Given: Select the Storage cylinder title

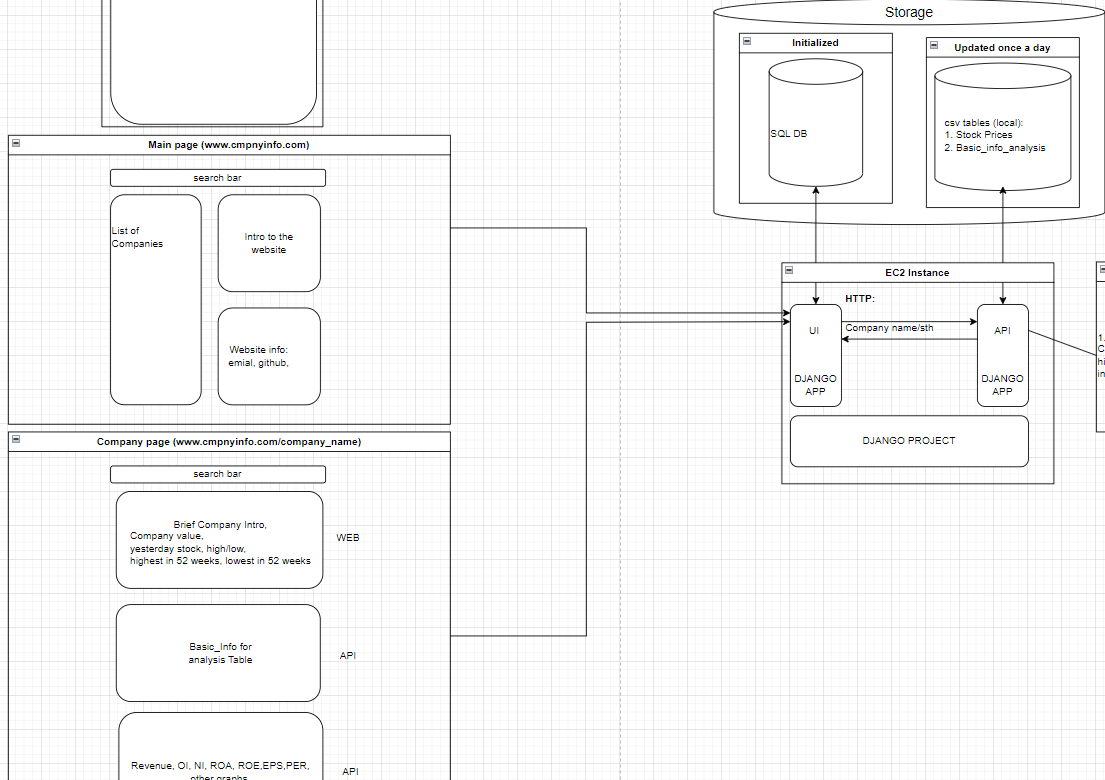Looking at the screenshot, I should tap(908, 12).
